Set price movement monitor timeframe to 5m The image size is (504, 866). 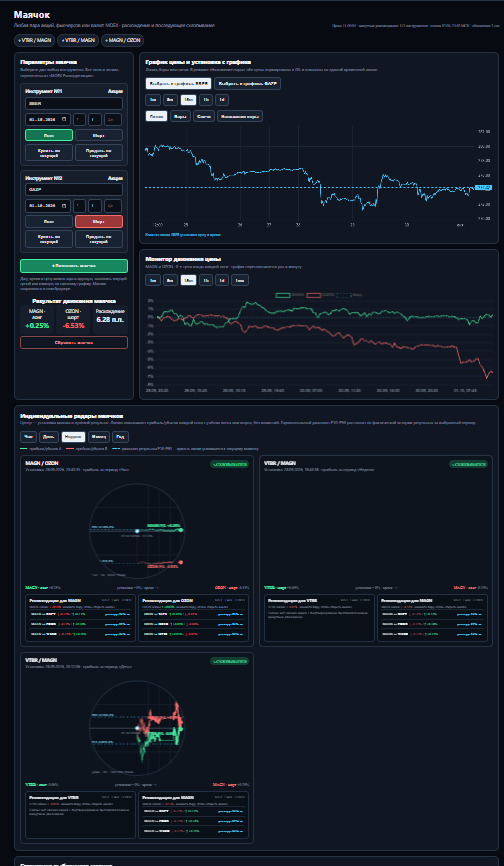(171, 280)
